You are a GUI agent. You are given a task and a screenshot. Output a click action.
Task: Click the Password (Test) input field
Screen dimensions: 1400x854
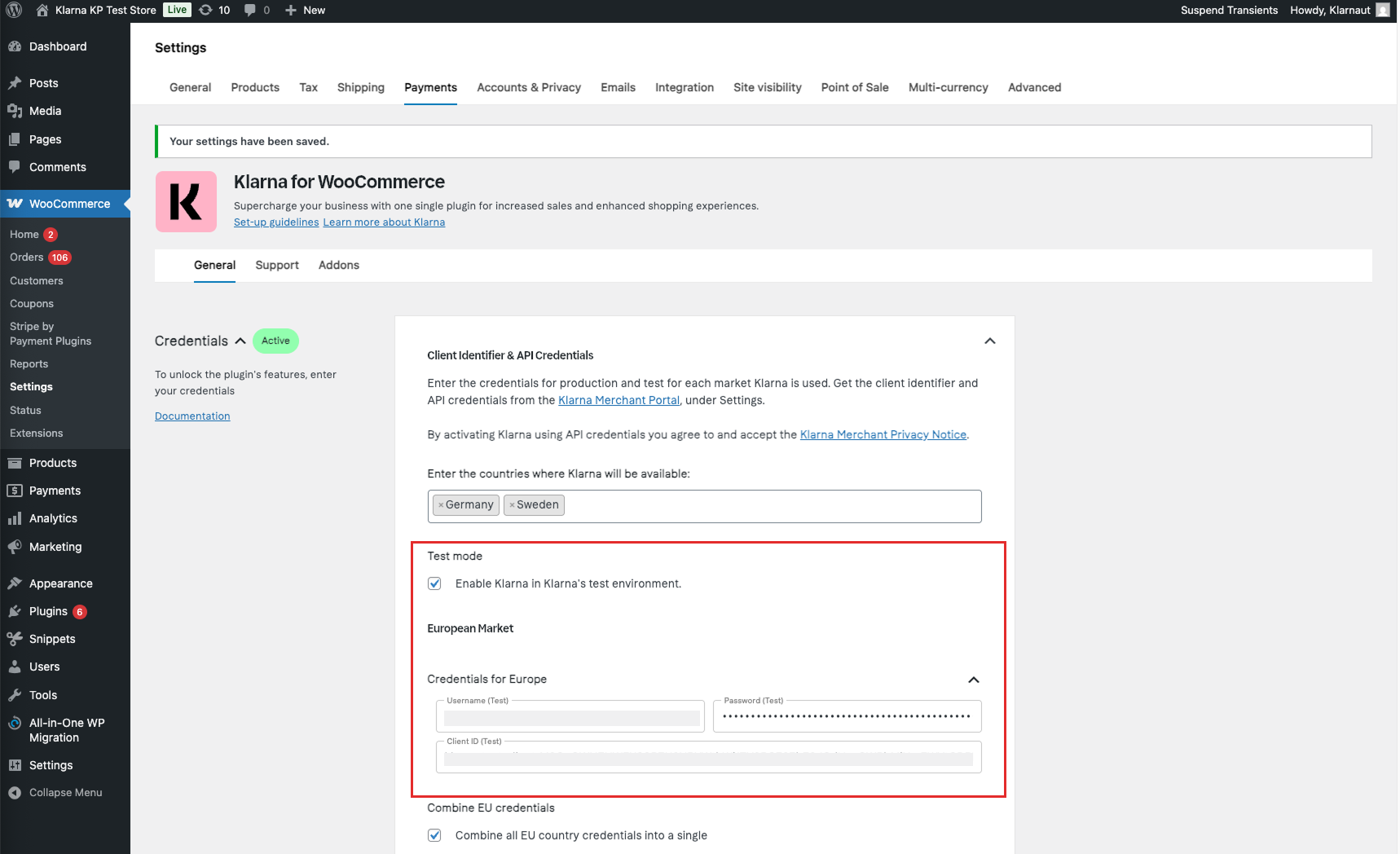point(847,716)
